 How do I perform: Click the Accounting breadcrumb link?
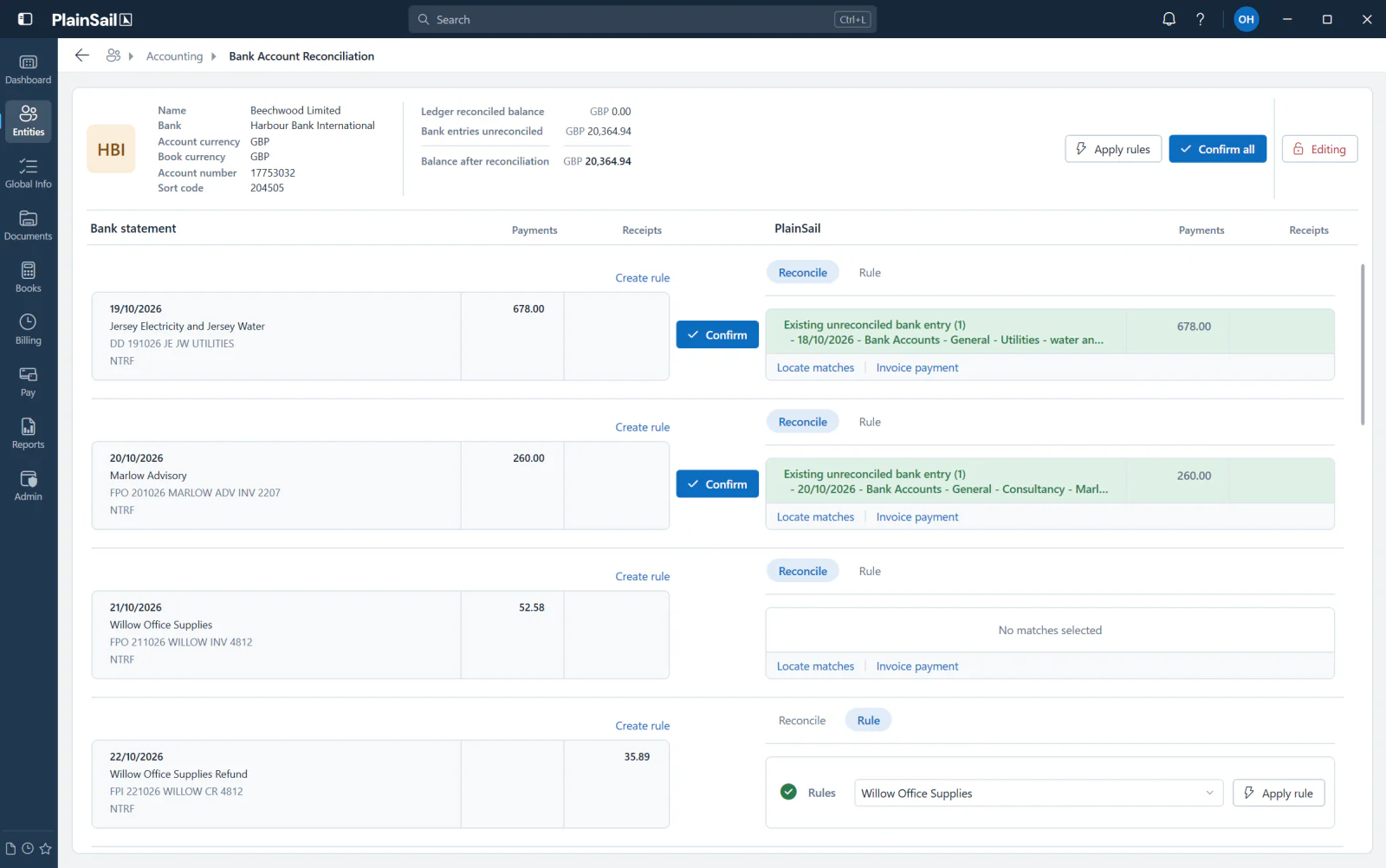coord(174,56)
